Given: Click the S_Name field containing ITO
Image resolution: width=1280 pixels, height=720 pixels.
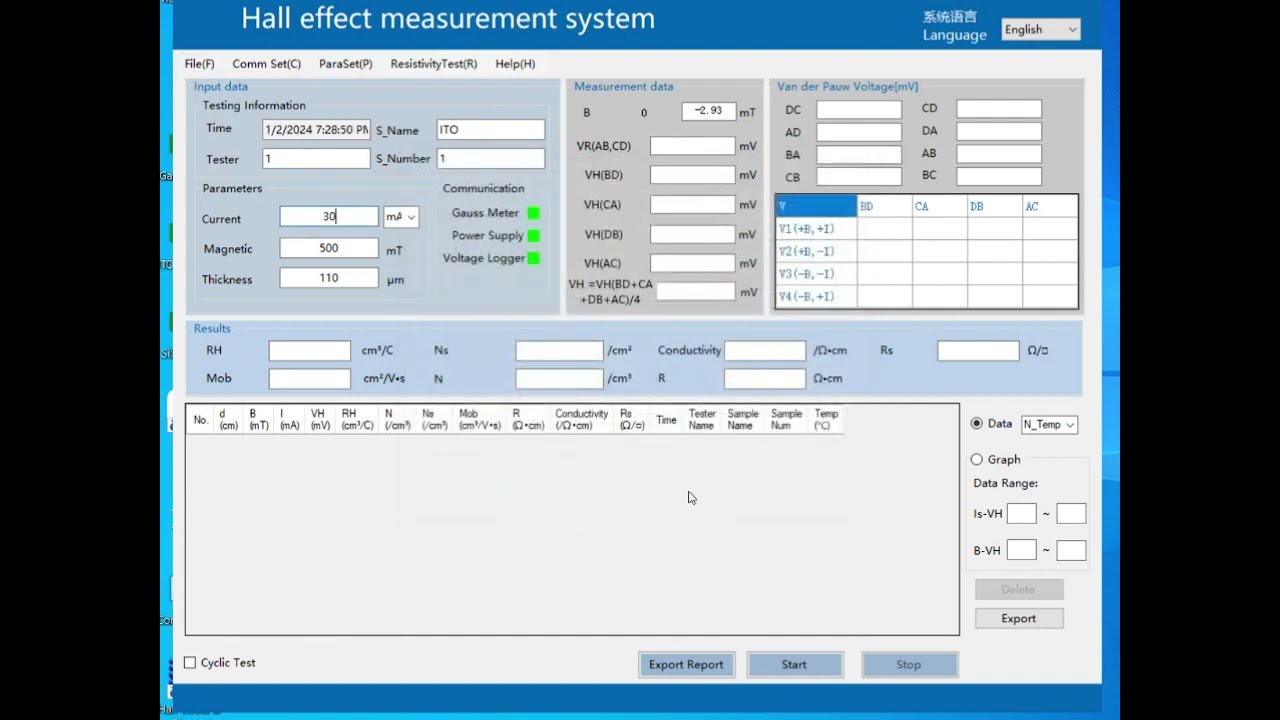Looking at the screenshot, I should pos(491,130).
